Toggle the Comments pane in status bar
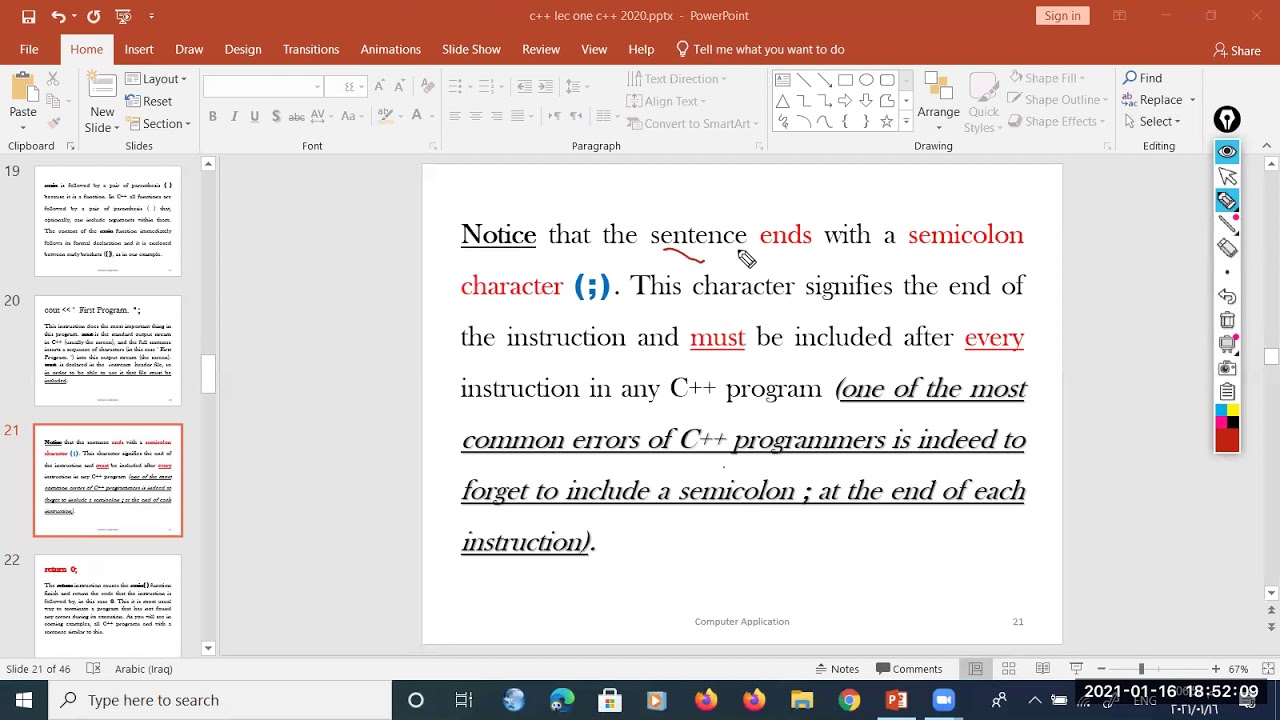 pos(909,669)
